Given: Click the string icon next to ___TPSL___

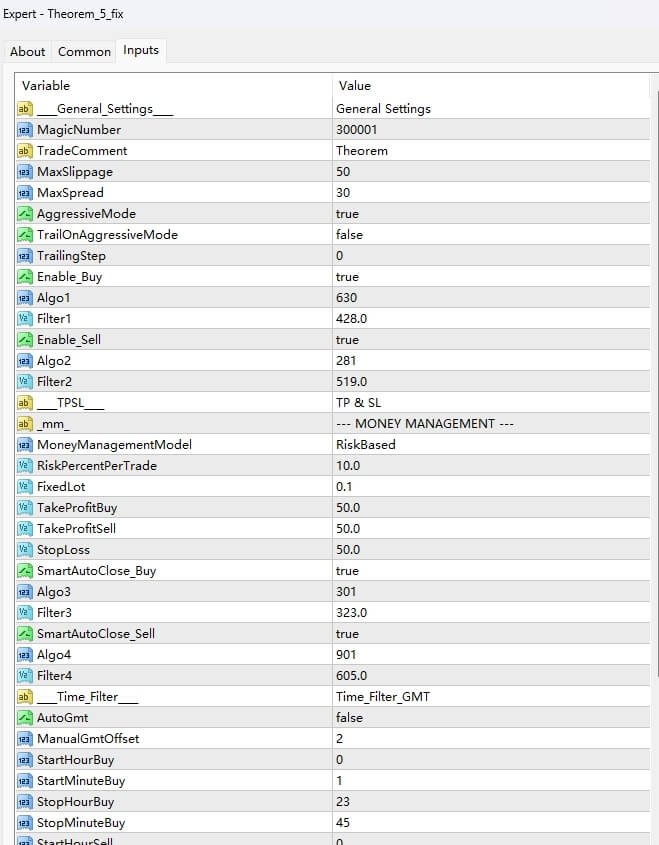Looking at the screenshot, I should point(25,403).
